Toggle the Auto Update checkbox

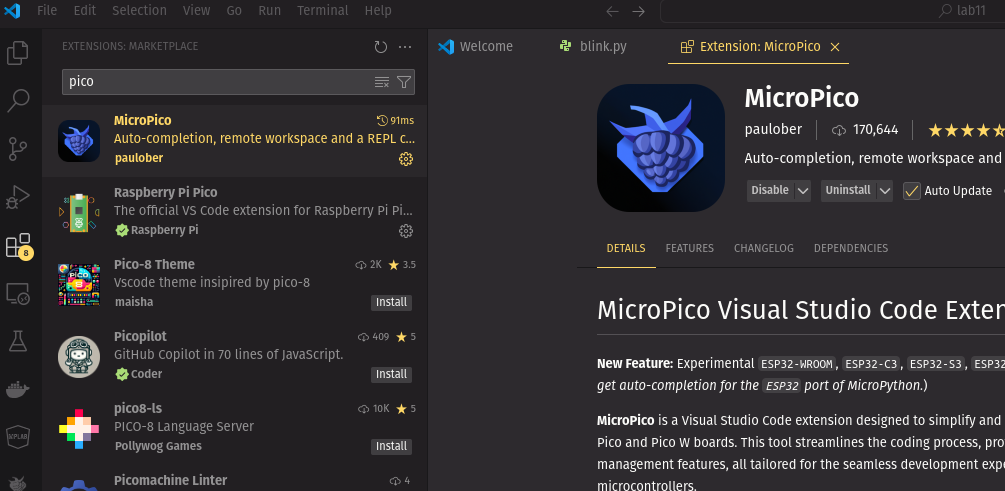point(911,191)
